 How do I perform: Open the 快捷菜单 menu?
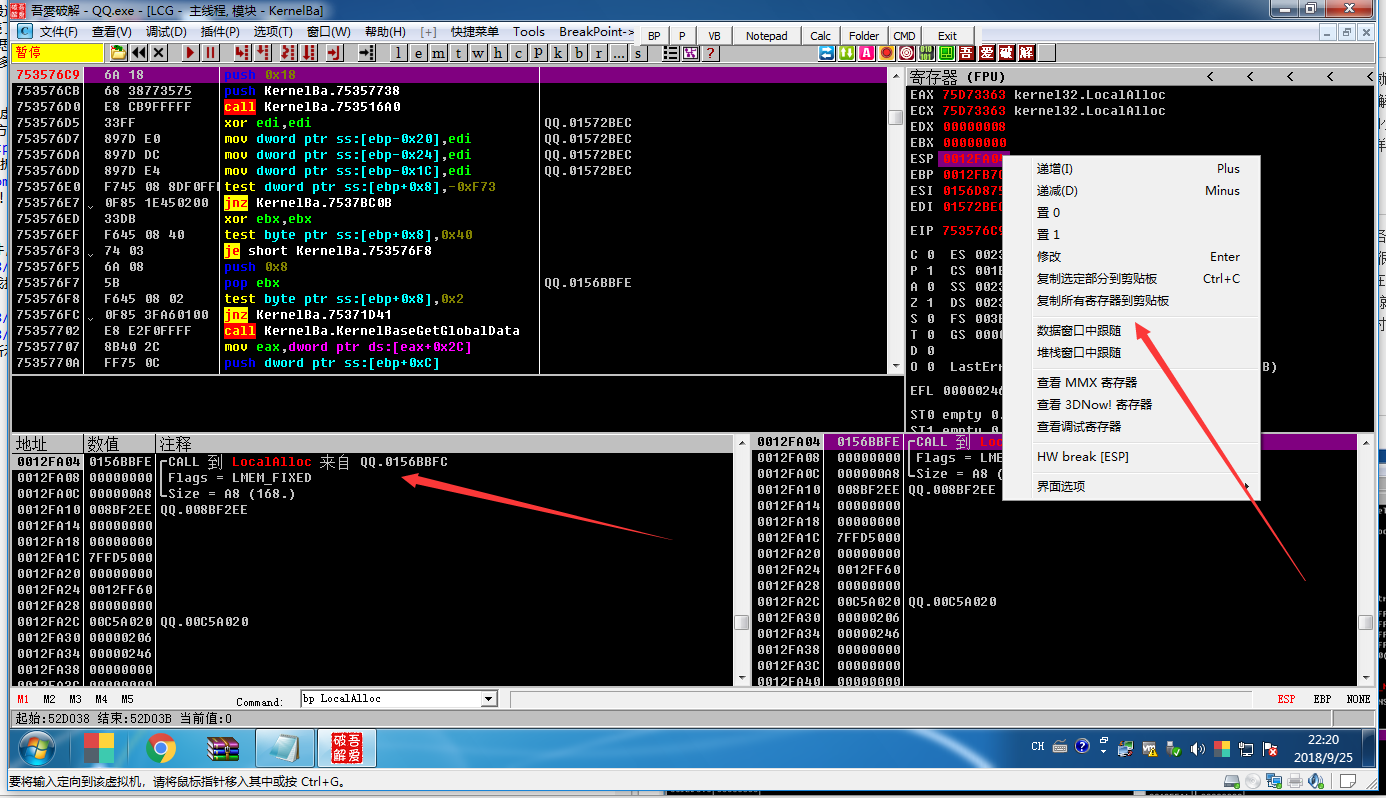[474, 32]
